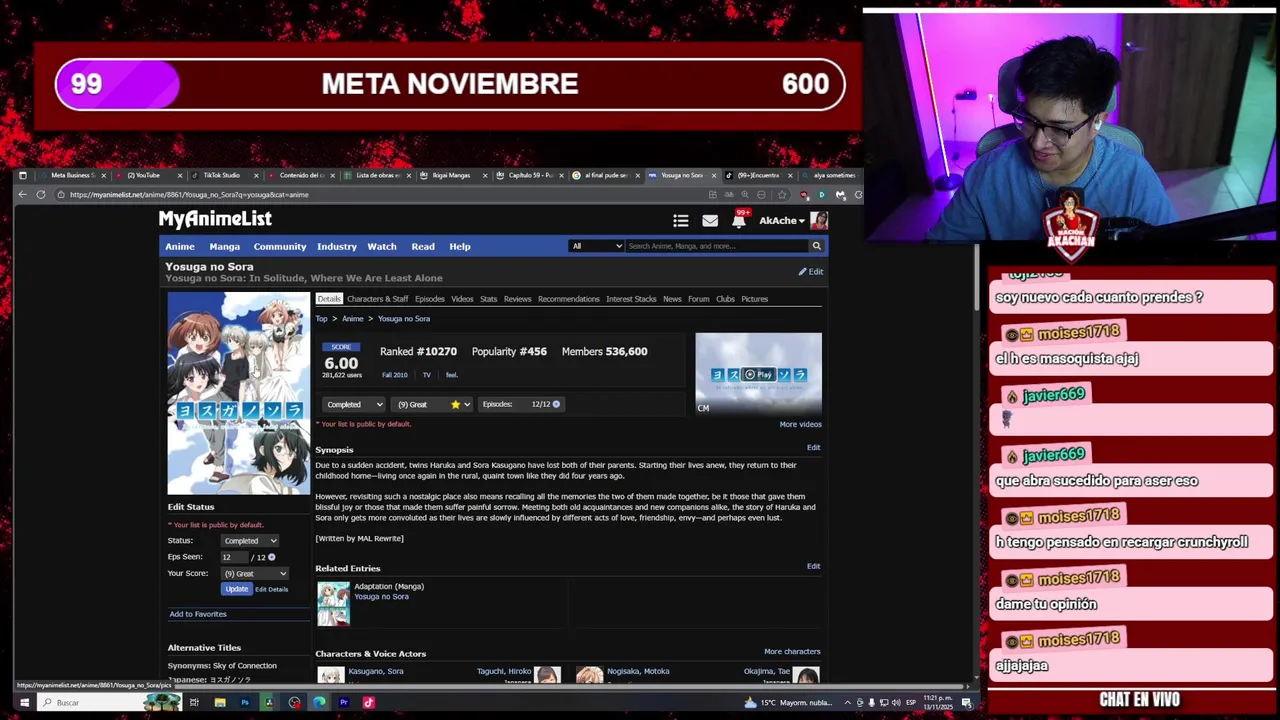Click the manga adaptation thumbnail
This screenshot has height=720, width=1280.
(333, 603)
